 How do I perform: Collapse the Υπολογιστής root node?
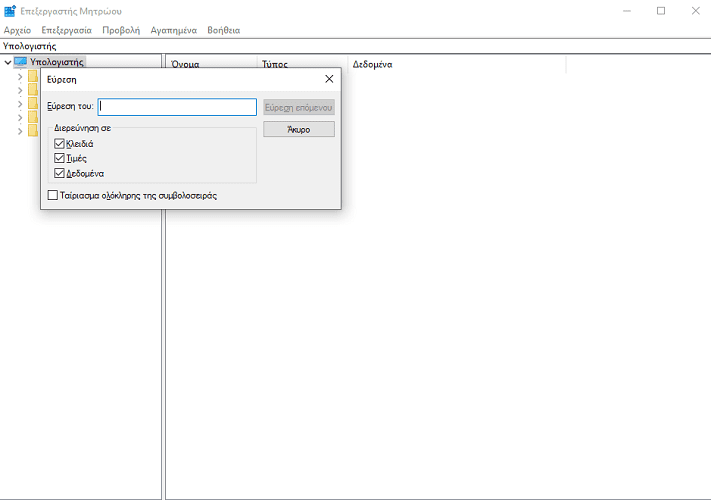click(x=8, y=62)
